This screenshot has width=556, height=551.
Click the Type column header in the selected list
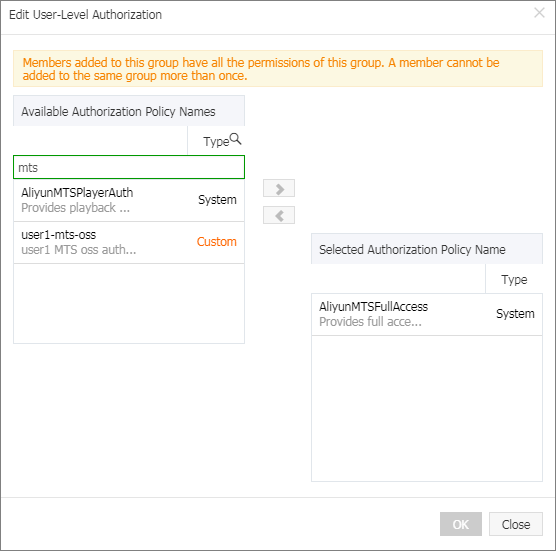click(514, 279)
